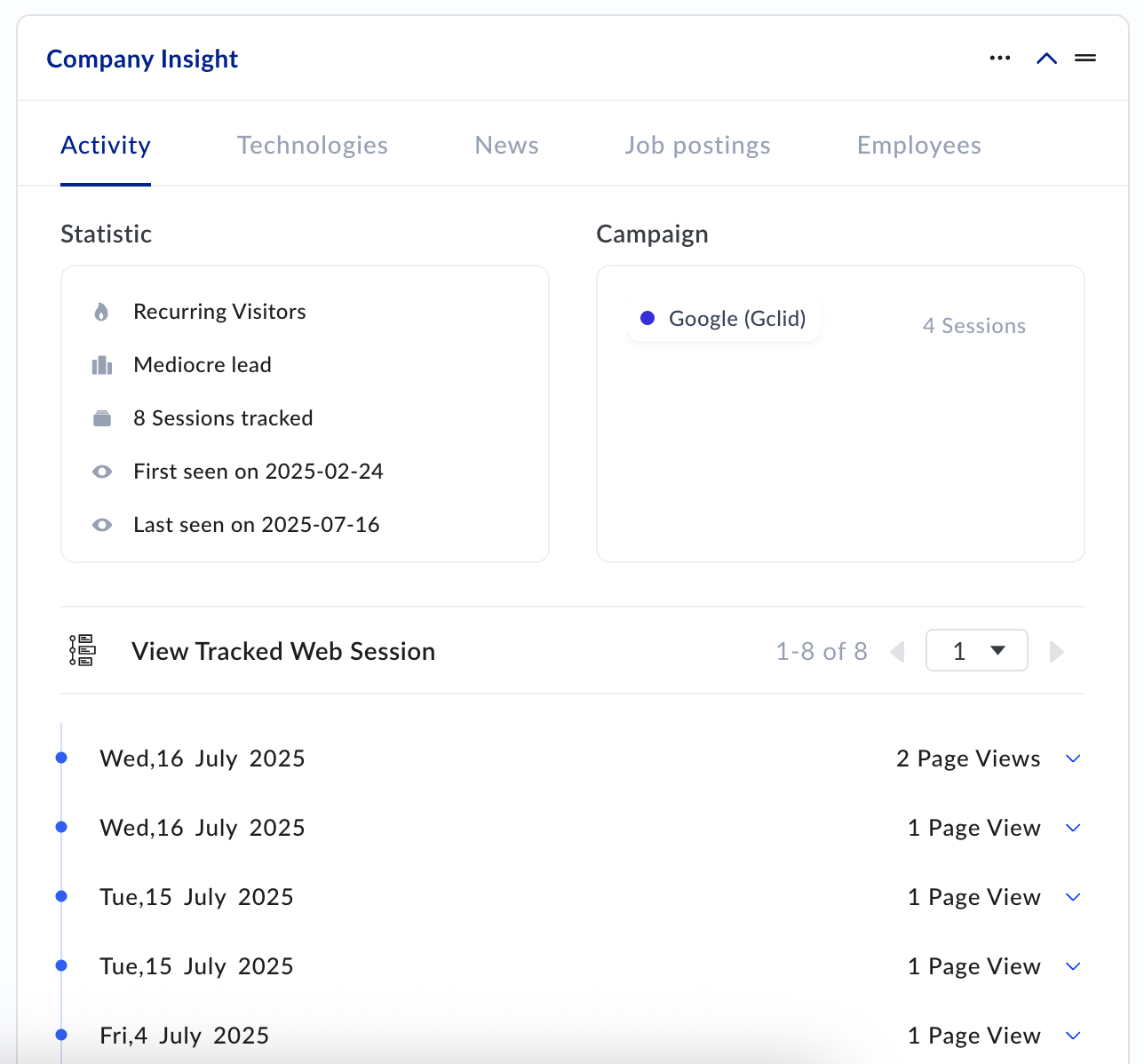
Task: Go to the next sessions page
Action: coord(1057,652)
